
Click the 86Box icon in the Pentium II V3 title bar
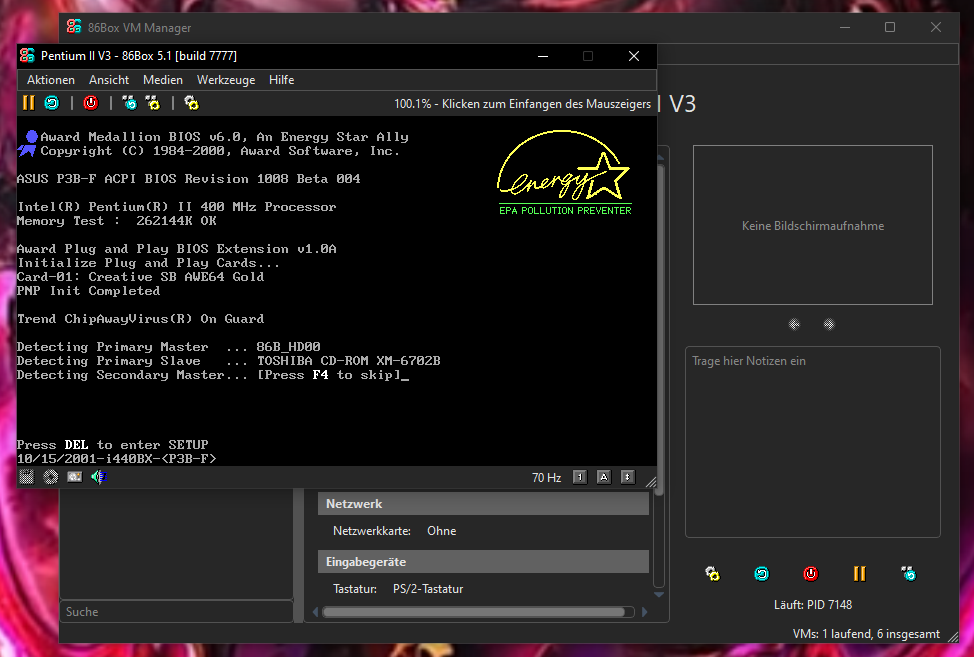(x=27, y=56)
